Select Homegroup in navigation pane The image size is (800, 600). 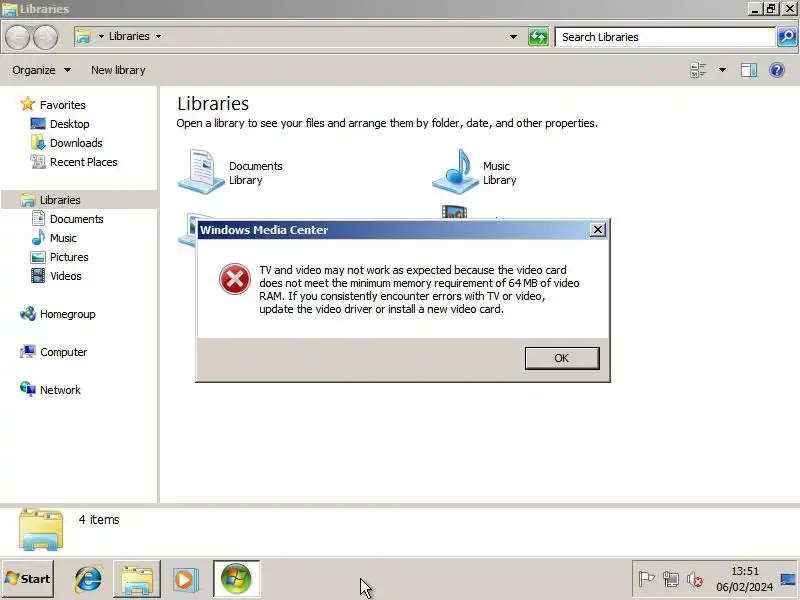58,314
